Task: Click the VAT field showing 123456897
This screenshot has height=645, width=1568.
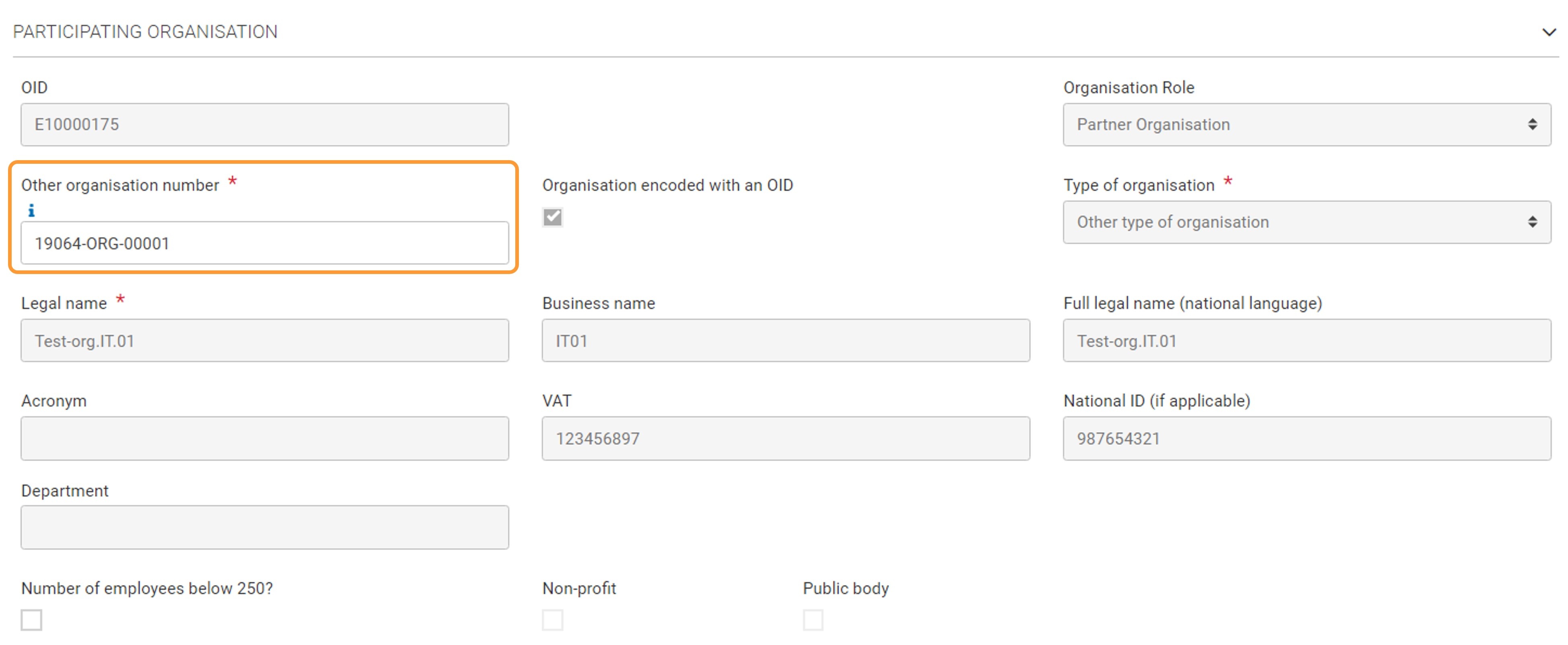Action: point(786,439)
